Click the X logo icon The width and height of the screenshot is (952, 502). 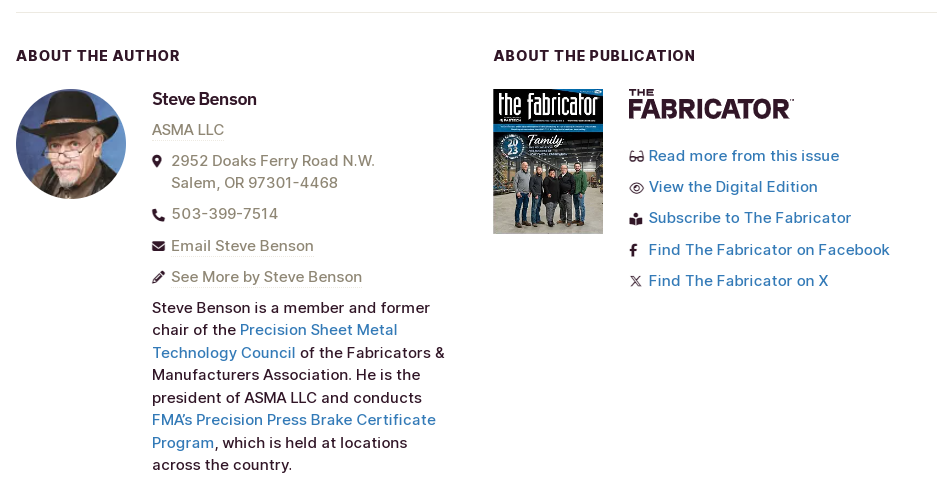pyautogui.click(x=635, y=281)
